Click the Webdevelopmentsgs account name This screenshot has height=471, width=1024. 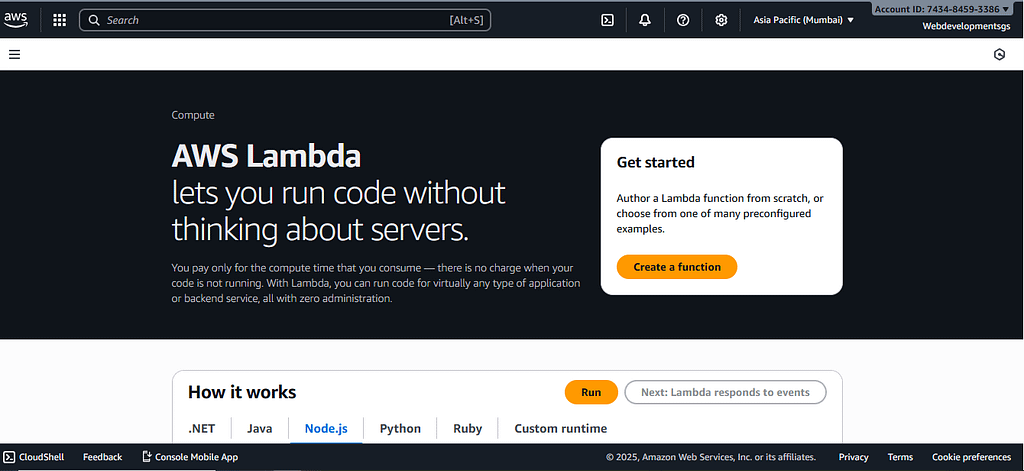966,26
